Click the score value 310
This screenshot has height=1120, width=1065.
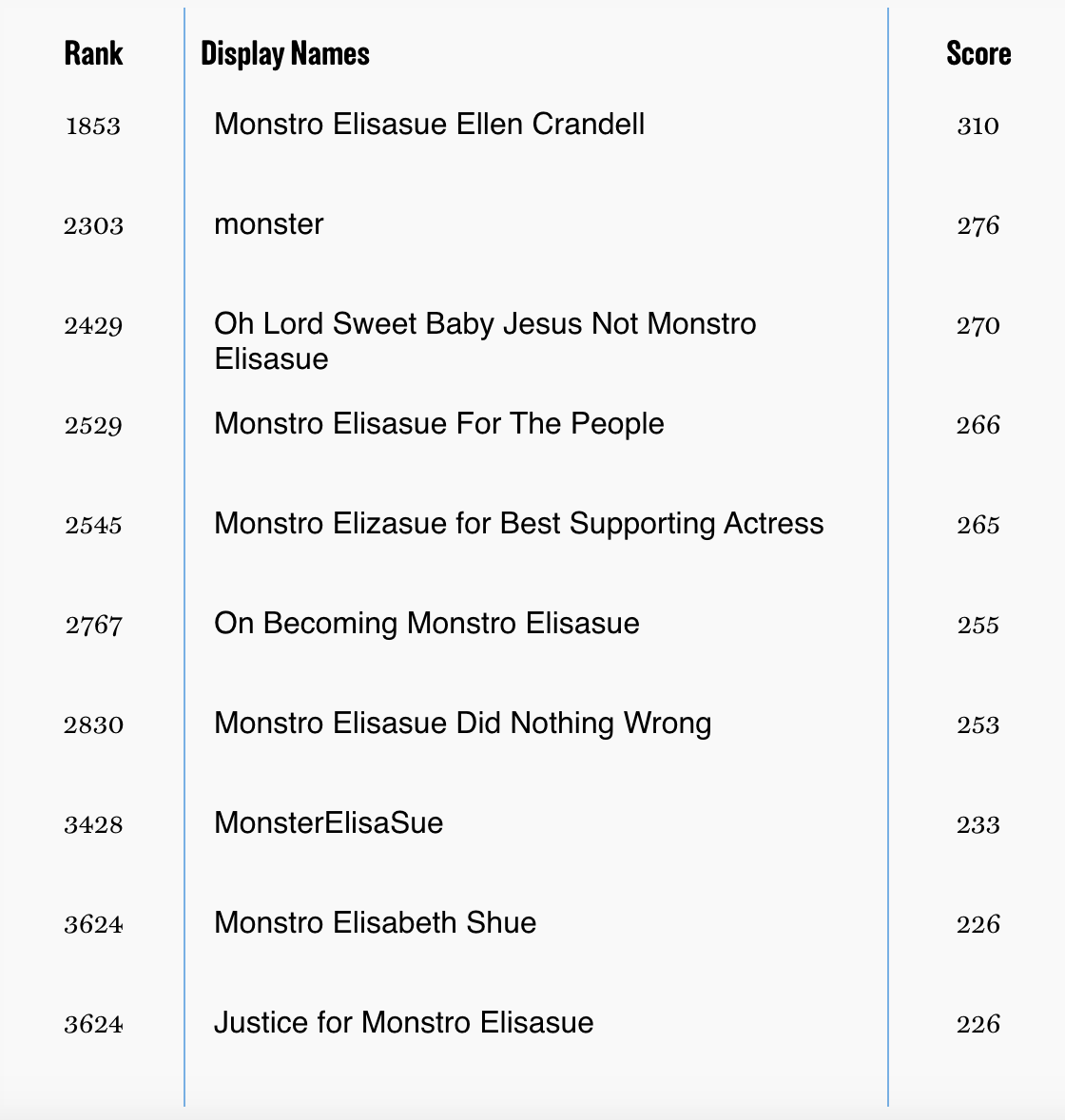(x=978, y=126)
